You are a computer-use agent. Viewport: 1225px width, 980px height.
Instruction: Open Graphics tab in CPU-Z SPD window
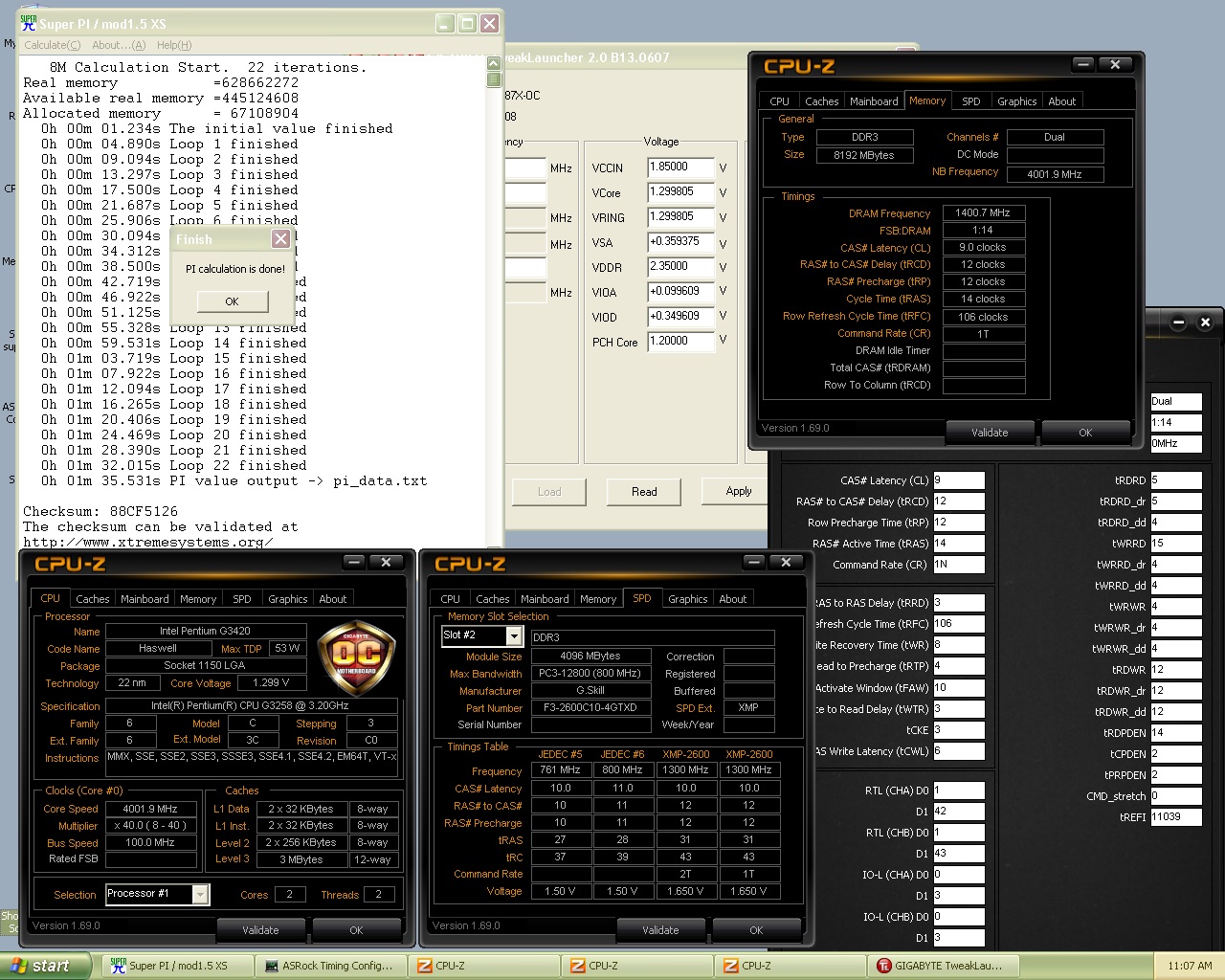pyautogui.click(x=687, y=599)
